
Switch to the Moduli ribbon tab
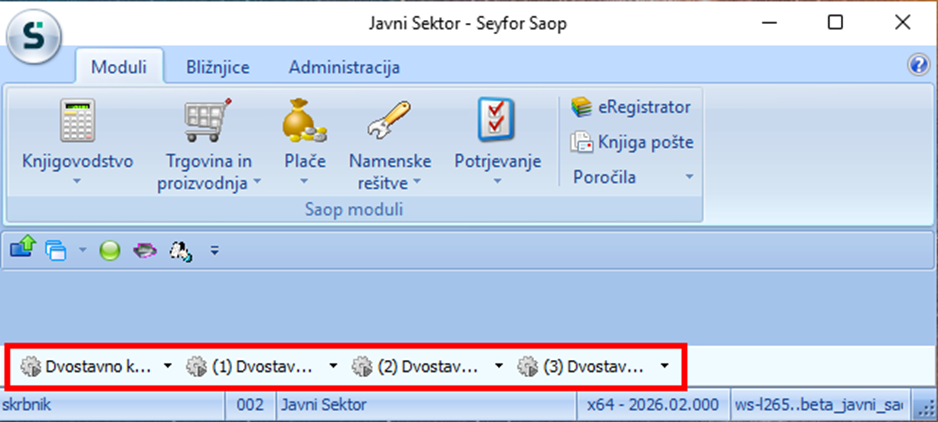pos(119,67)
